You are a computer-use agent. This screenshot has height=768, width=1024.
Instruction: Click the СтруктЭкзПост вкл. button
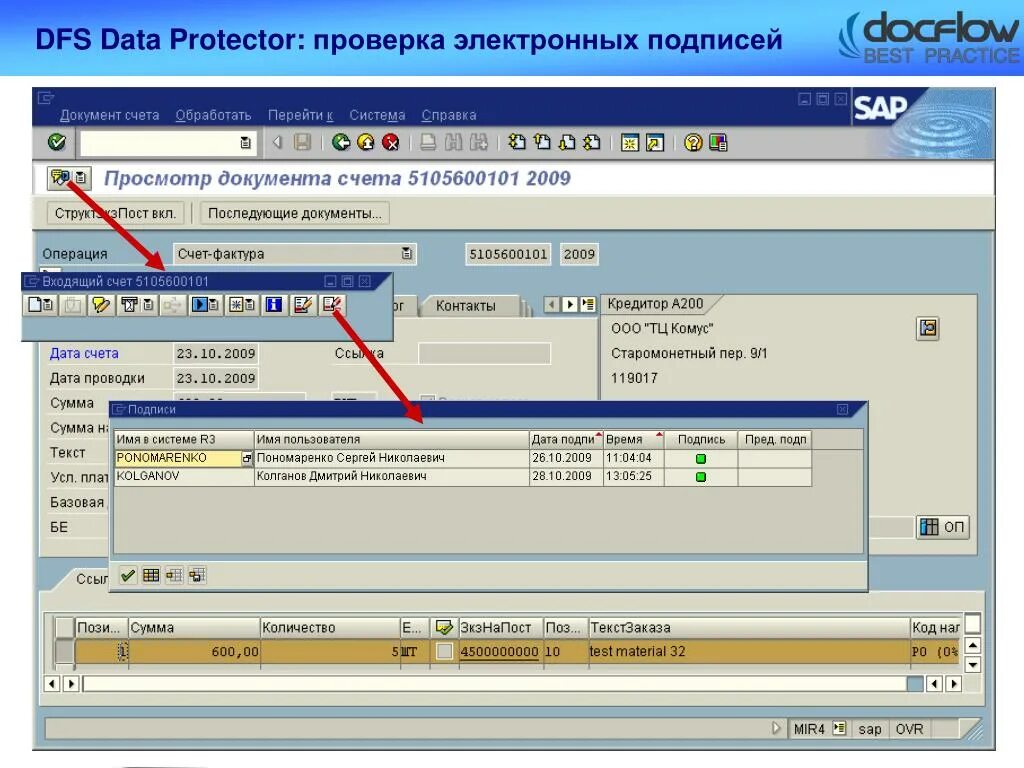click(116, 214)
